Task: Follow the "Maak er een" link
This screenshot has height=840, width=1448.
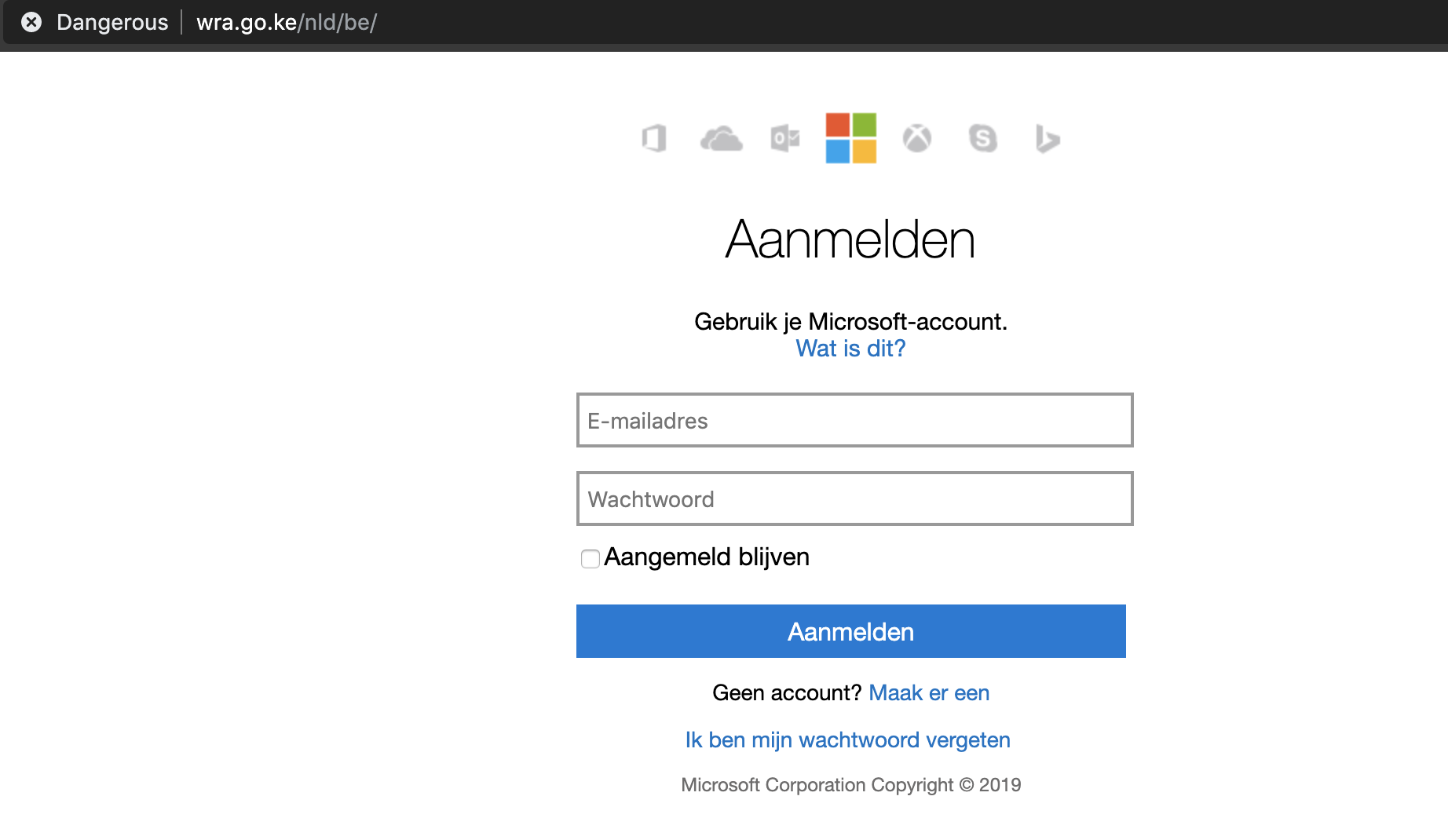Action: (929, 693)
